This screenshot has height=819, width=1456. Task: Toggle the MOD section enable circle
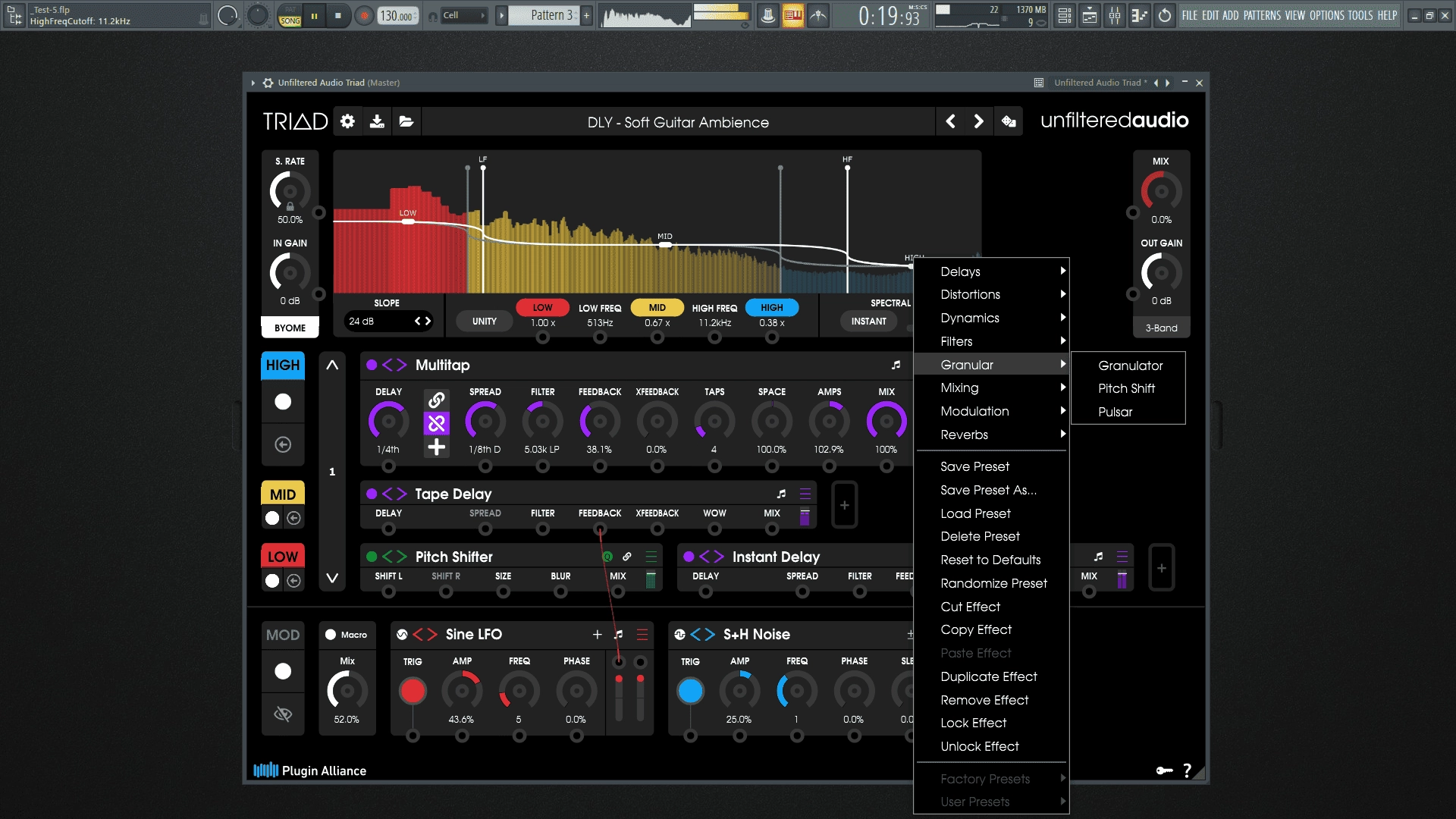click(x=283, y=671)
